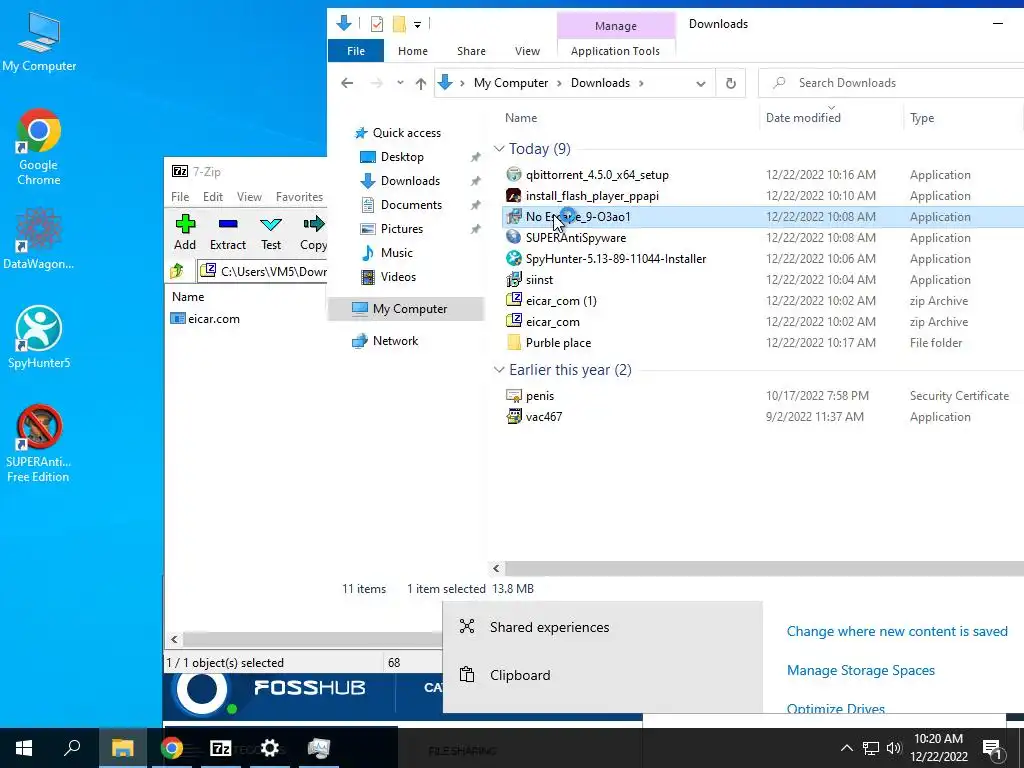Click File Explorer taskbar icon
1024x768 pixels.
pyautogui.click(x=122, y=748)
